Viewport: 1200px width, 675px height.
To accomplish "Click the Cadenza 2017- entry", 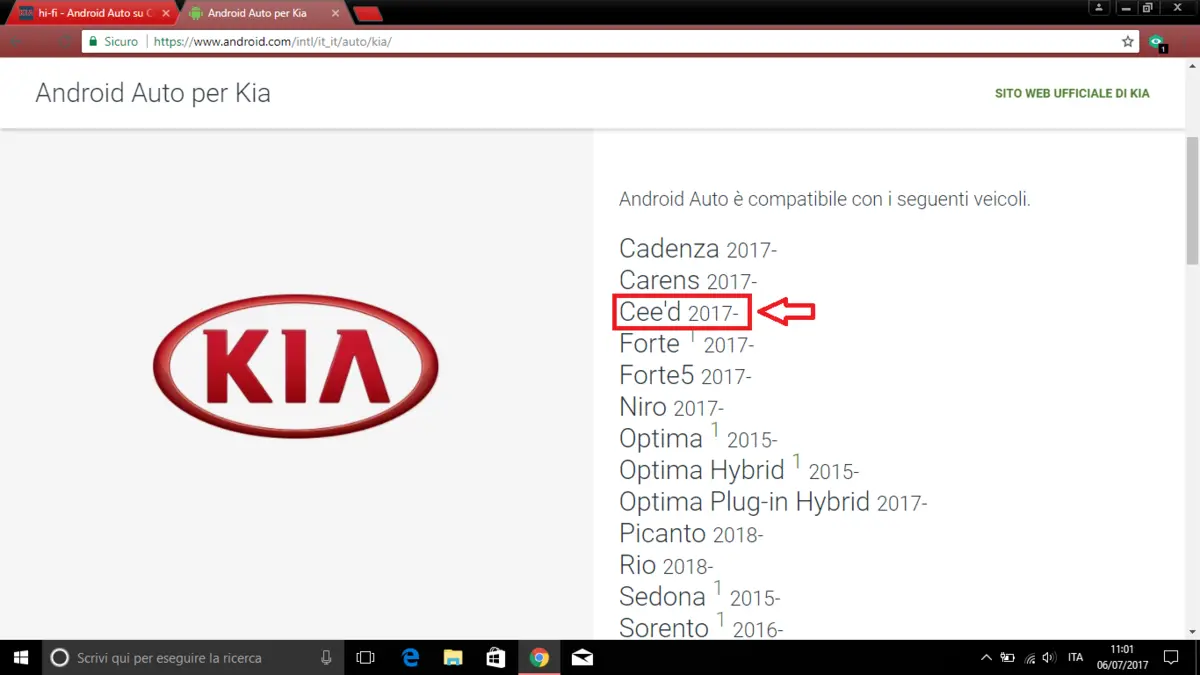I will click(698, 248).
